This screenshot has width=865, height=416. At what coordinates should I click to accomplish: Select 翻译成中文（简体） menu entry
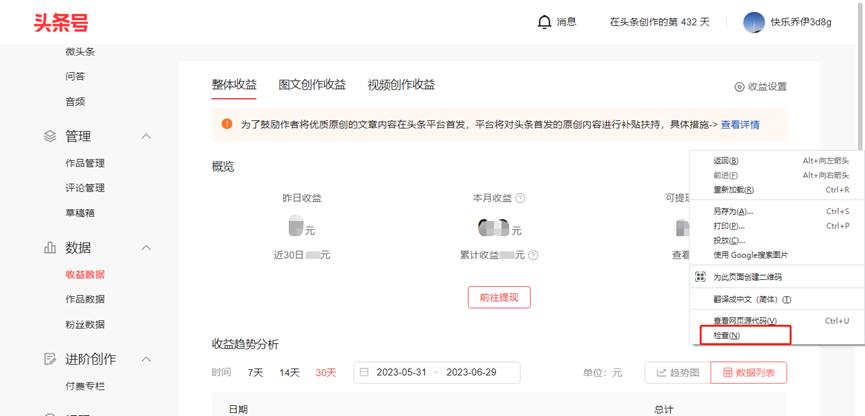pyautogui.click(x=777, y=300)
